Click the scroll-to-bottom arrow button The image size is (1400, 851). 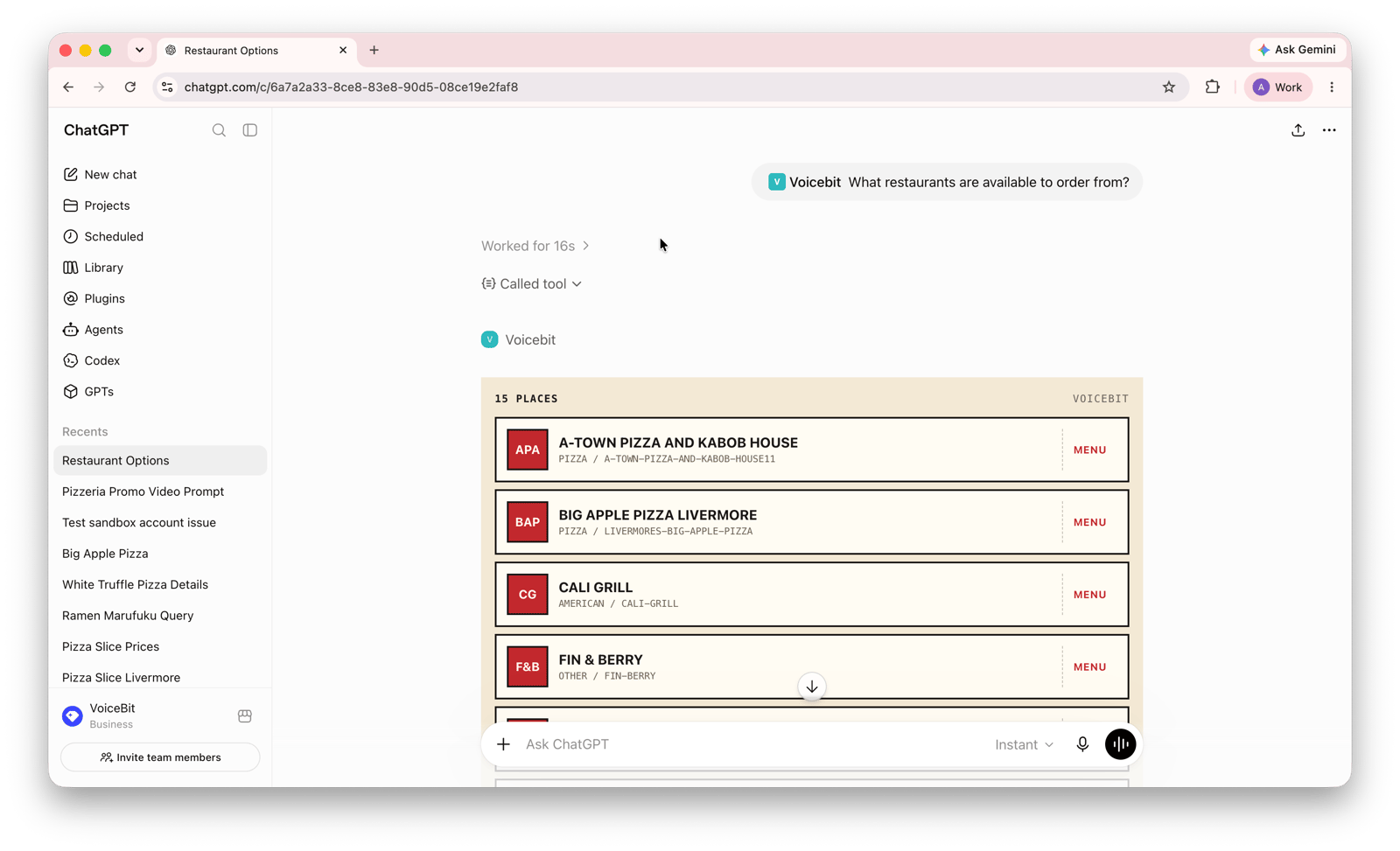pos(812,687)
